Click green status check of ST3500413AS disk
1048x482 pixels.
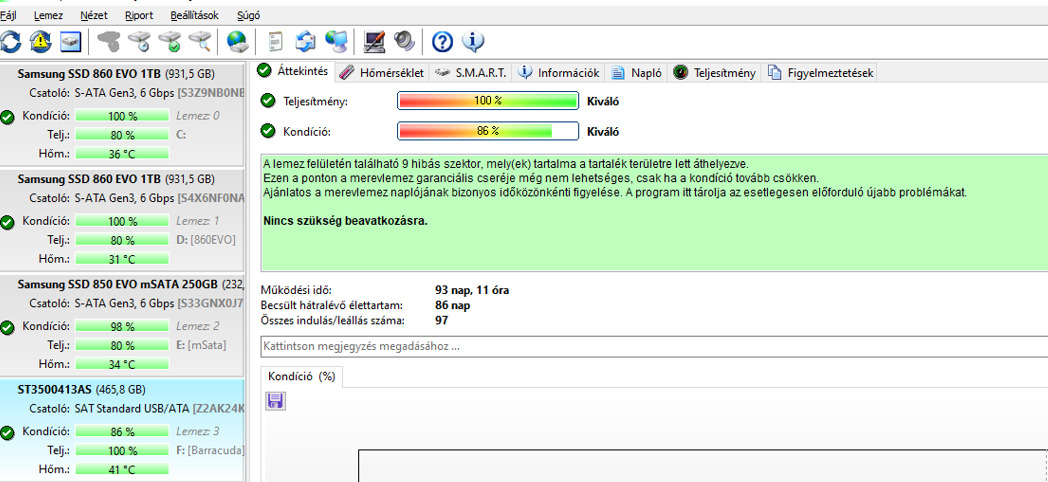(7, 434)
